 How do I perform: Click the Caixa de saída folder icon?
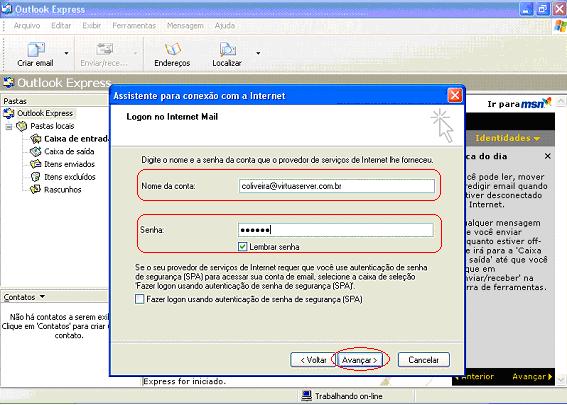pyautogui.click(x=35, y=152)
